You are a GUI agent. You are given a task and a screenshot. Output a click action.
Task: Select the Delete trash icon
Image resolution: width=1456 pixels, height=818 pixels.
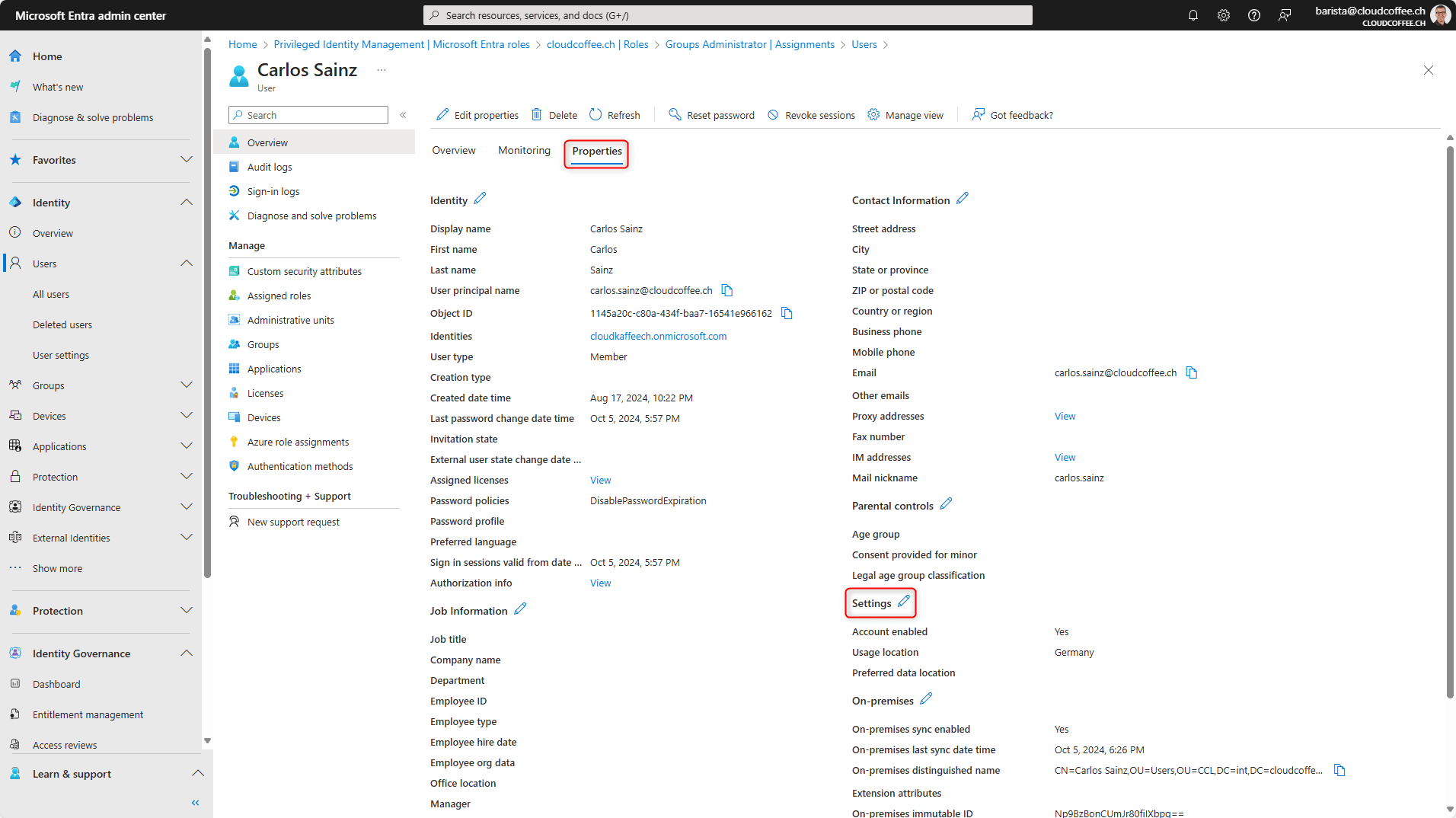(538, 114)
